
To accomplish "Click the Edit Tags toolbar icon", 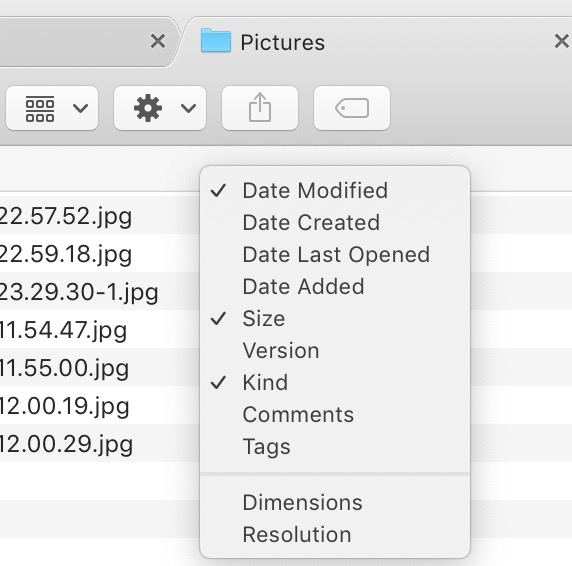I will [352, 108].
